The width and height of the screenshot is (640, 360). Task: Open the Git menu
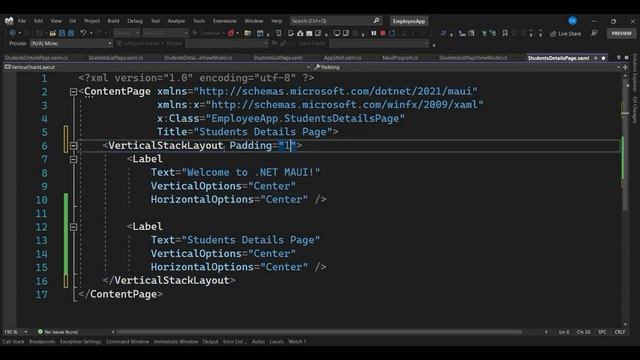click(x=73, y=21)
